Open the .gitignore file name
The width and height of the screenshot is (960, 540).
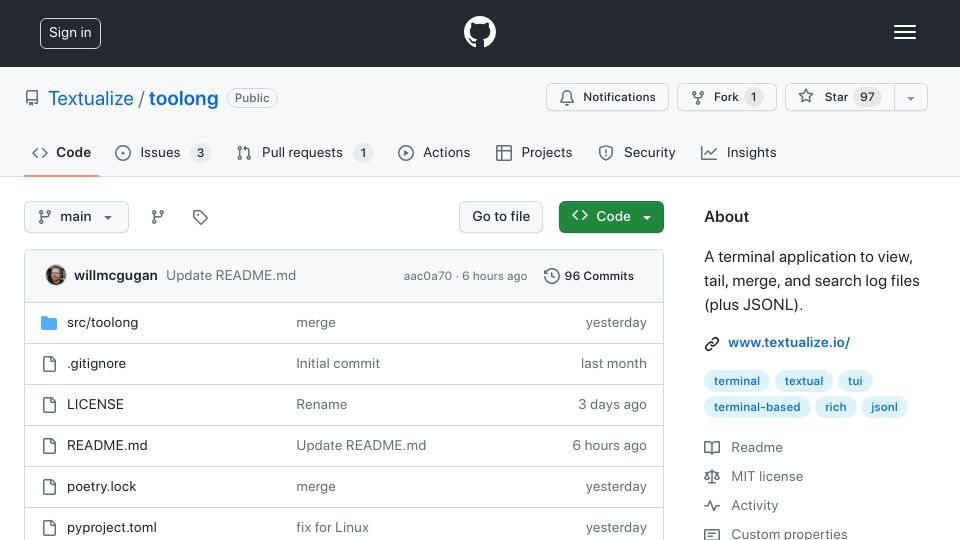coord(96,364)
